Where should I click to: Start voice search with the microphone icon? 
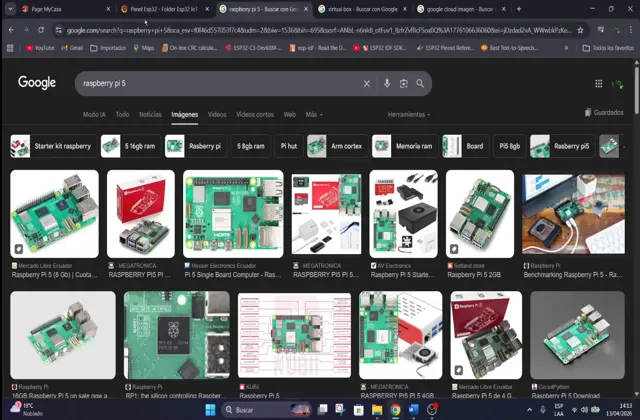pos(387,84)
